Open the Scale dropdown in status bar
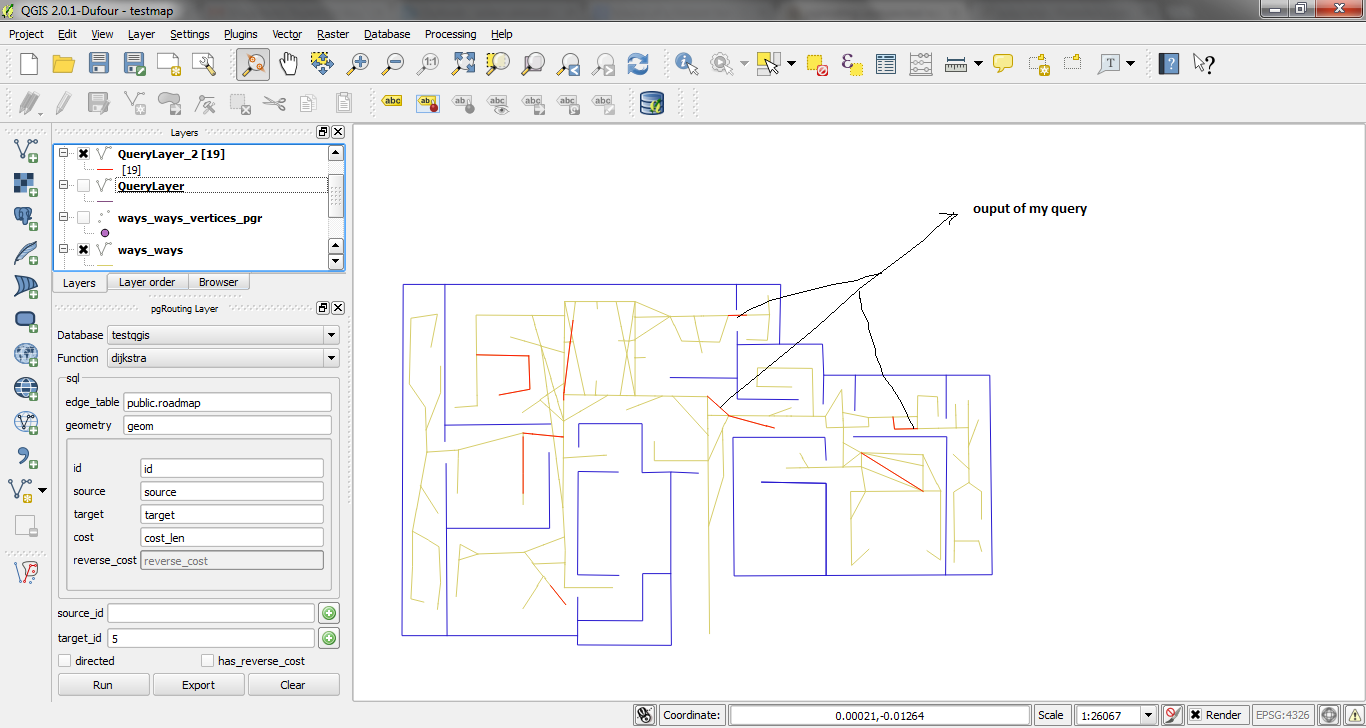Screen dimensions: 1366x728 coord(1148,715)
